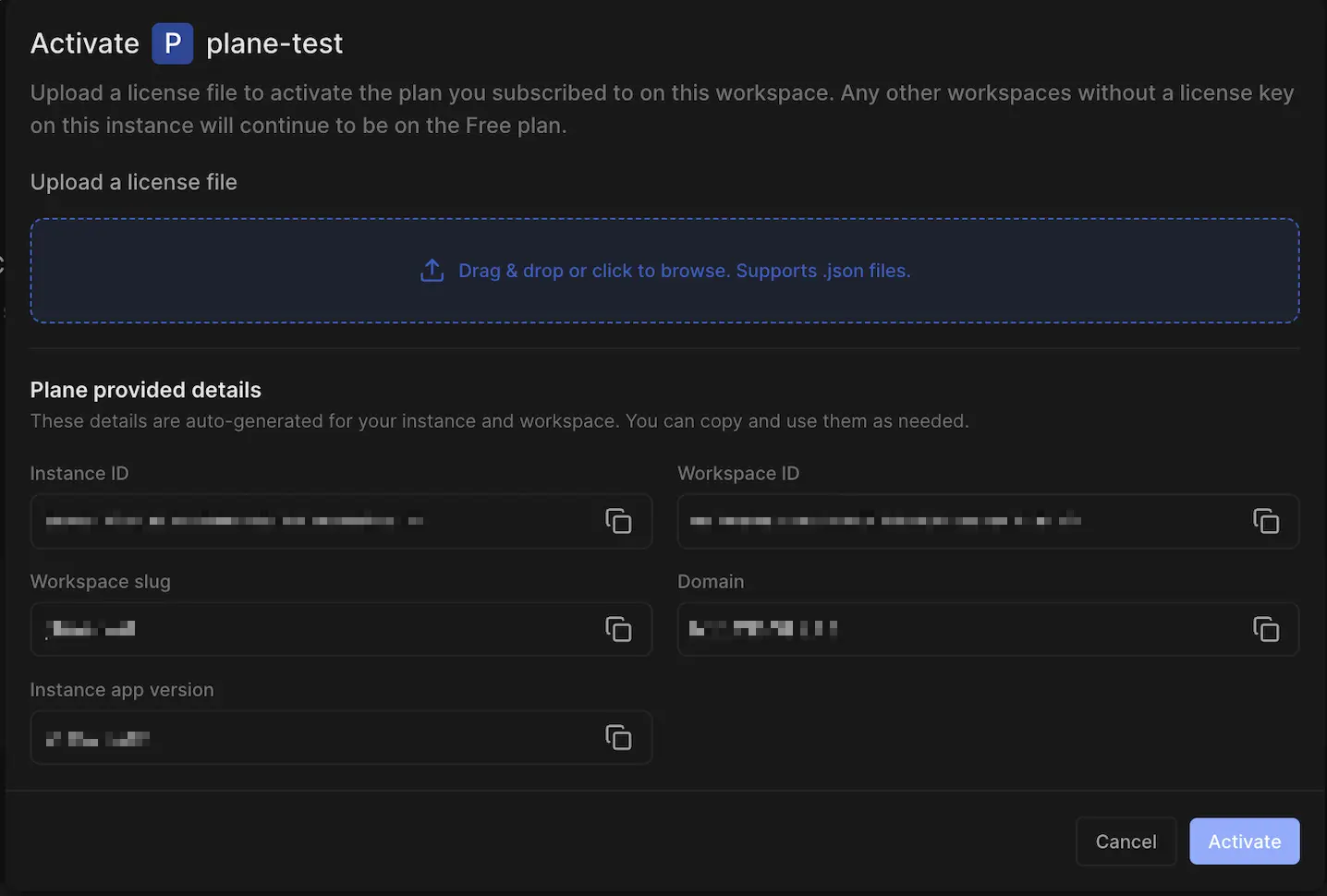
Task: Click the Upload a license file heading
Action: (x=133, y=182)
